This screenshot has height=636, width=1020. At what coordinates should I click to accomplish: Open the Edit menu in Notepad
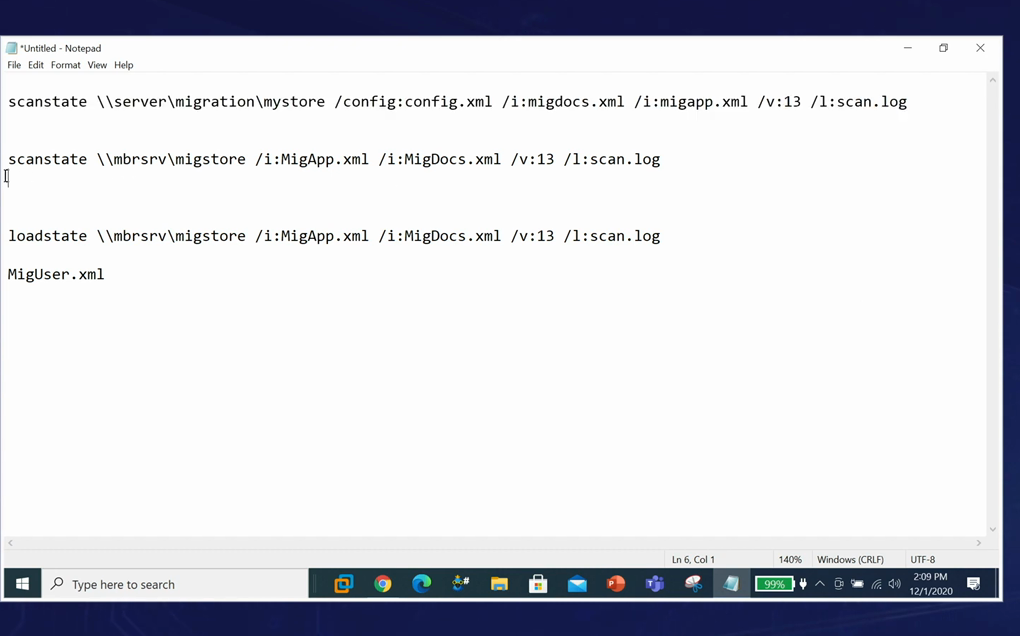(x=36, y=65)
